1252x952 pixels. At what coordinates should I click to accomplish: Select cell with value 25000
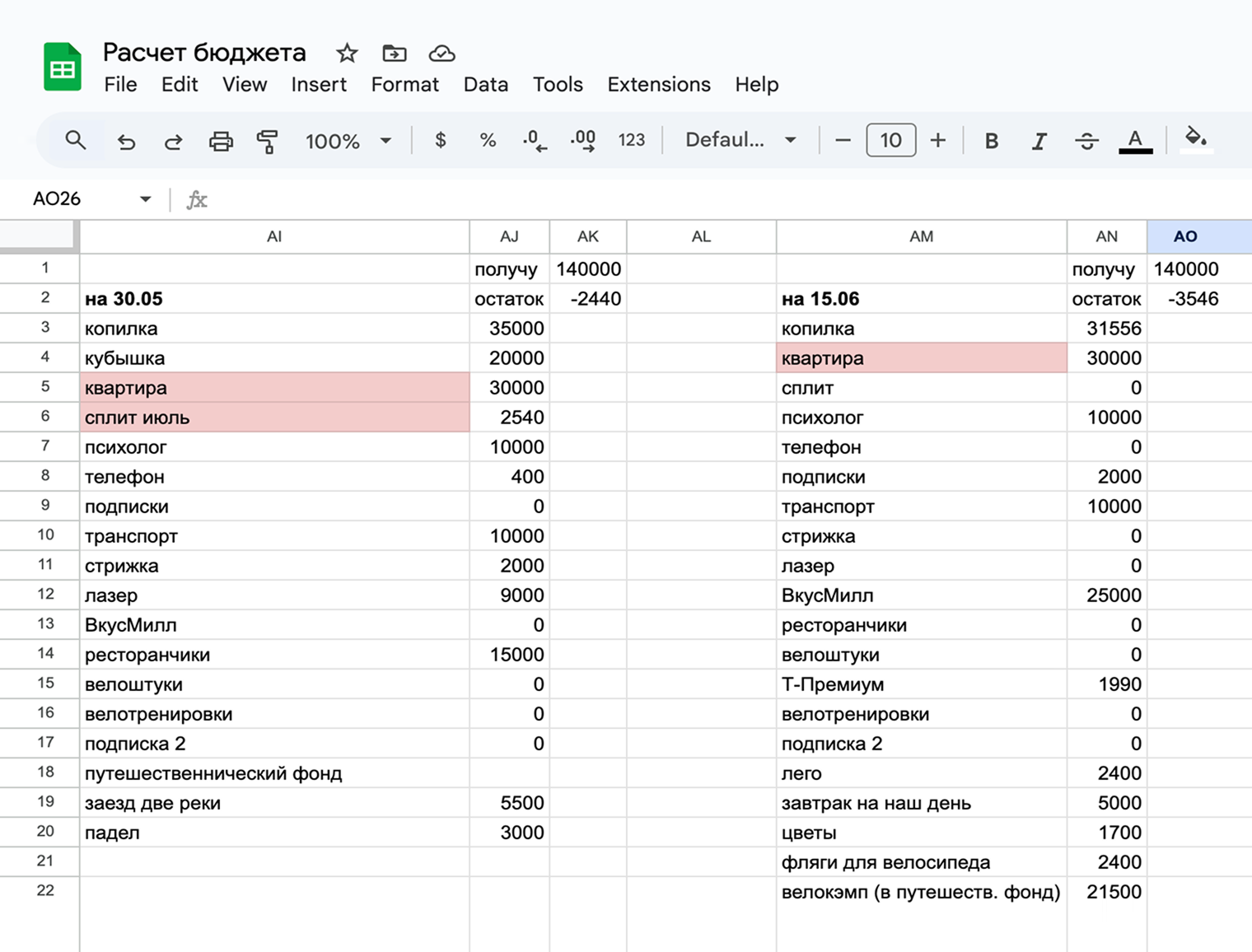[x=1106, y=595]
